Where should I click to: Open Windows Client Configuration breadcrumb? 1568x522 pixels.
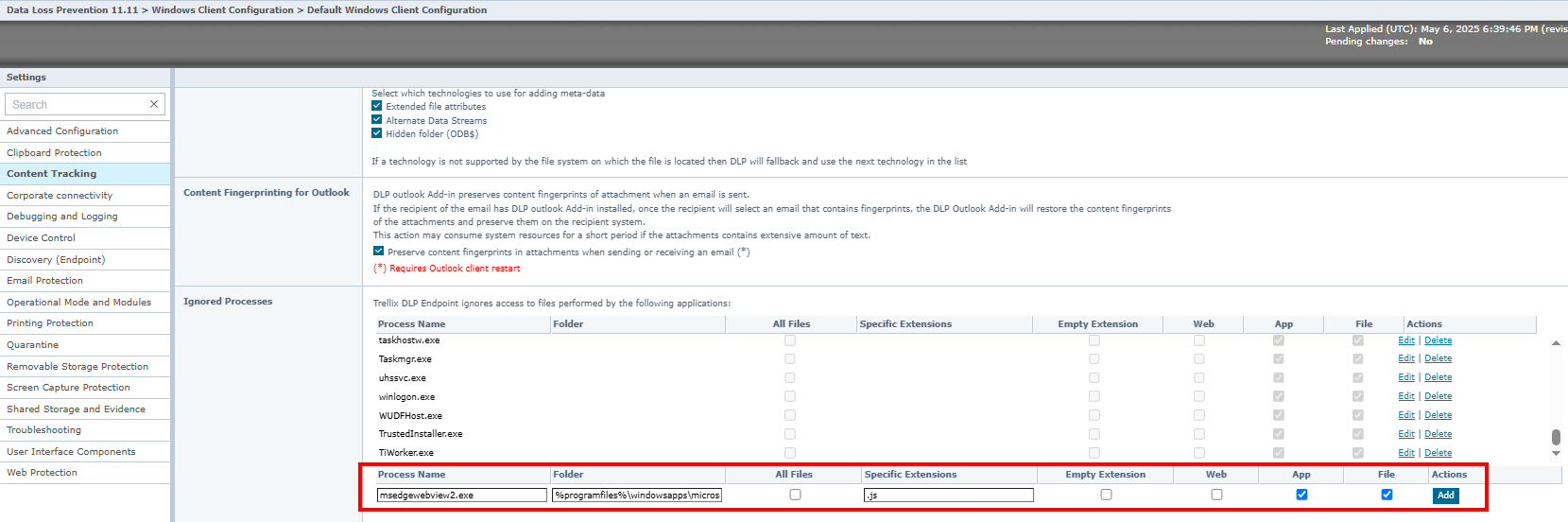tap(222, 10)
